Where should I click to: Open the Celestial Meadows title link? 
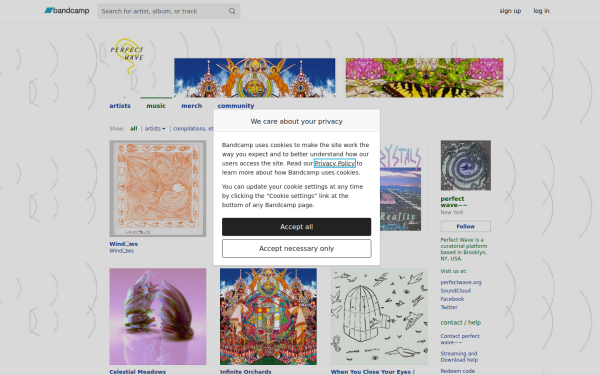pos(137,372)
